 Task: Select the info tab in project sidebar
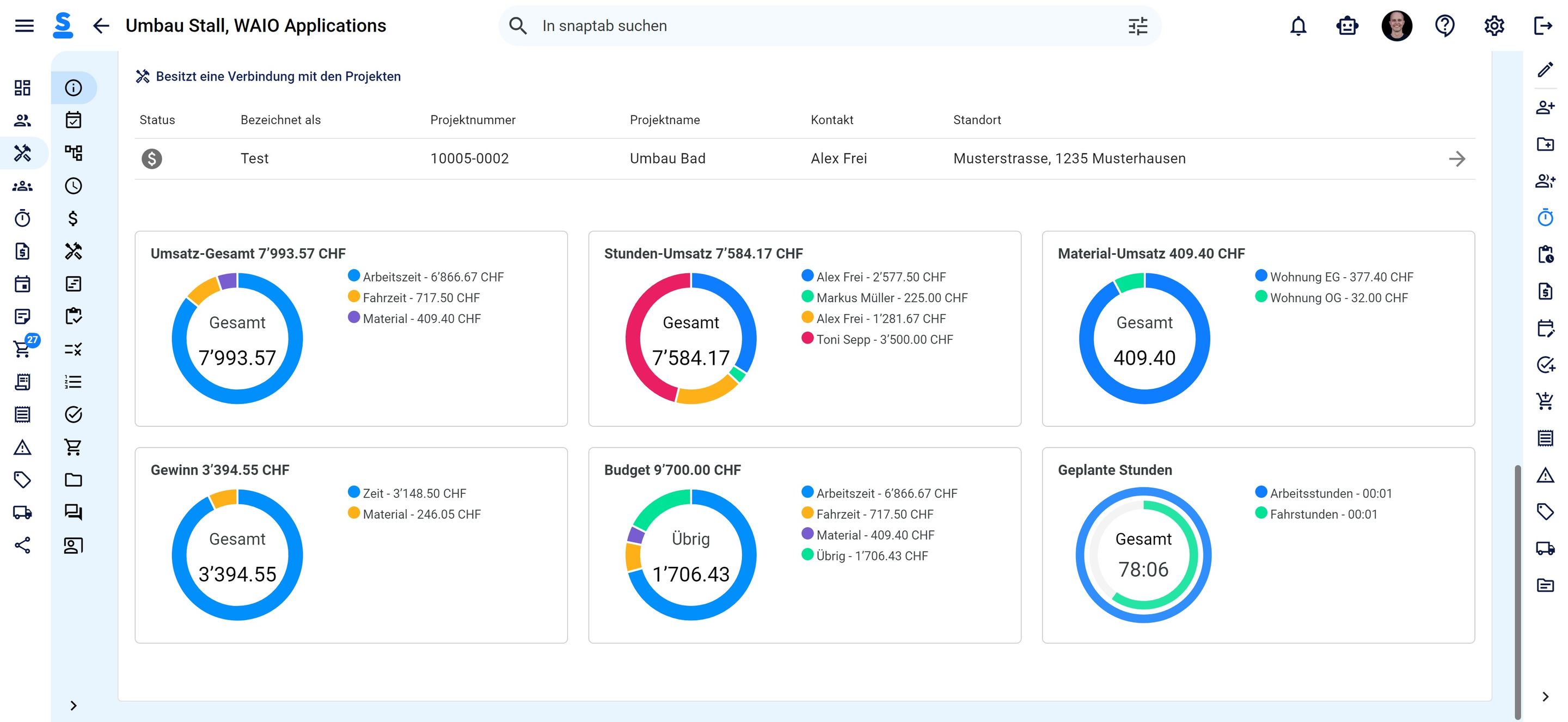tap(73, 88)
